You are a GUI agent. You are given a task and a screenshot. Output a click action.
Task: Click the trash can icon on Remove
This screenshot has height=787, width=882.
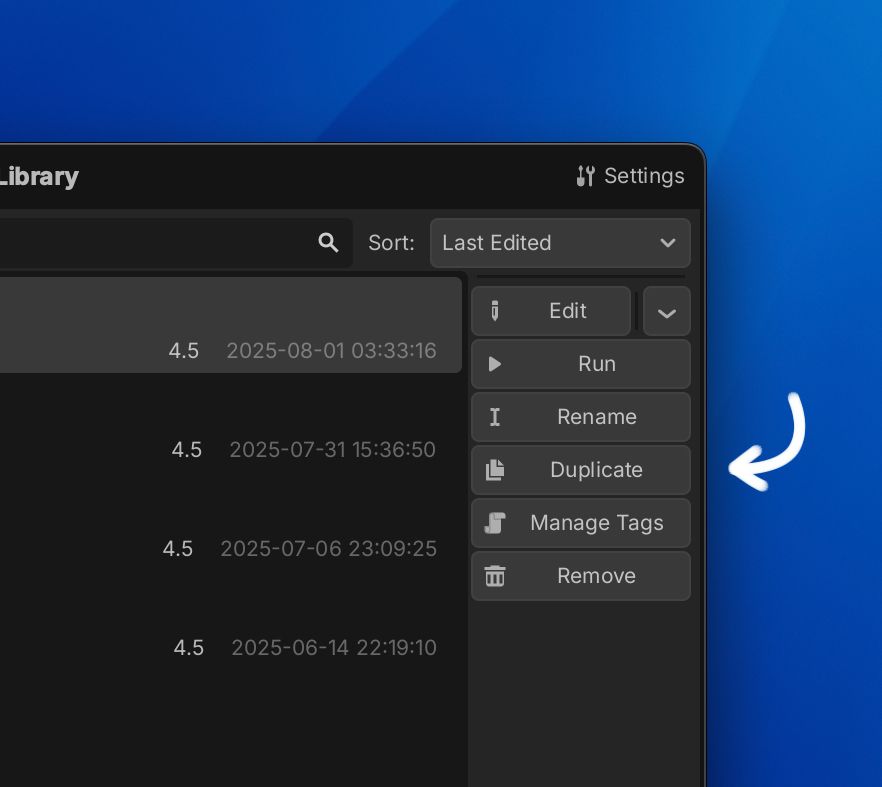tap(494, 575)
